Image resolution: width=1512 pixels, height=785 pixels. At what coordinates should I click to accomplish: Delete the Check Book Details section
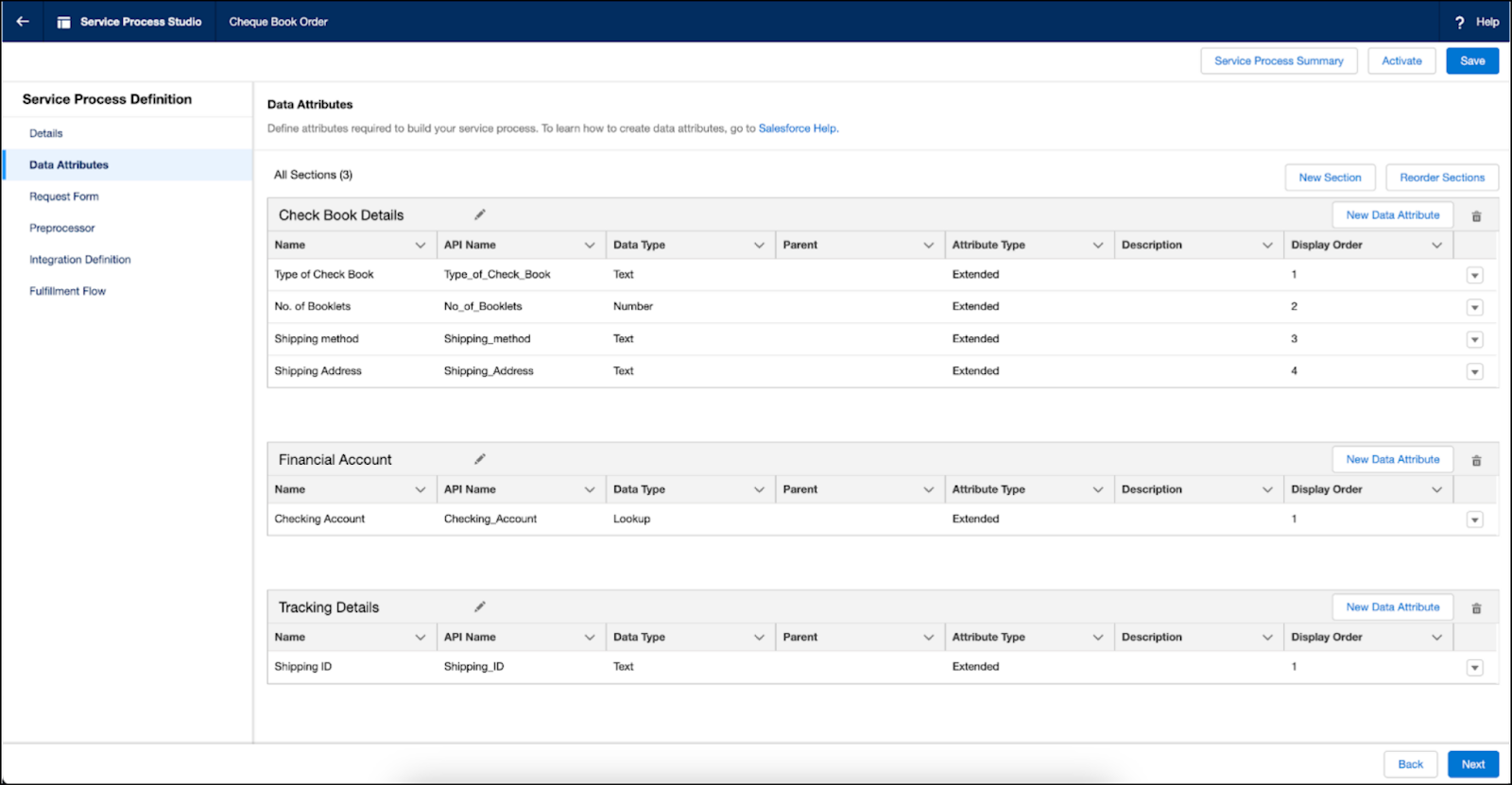[1476, 216]
